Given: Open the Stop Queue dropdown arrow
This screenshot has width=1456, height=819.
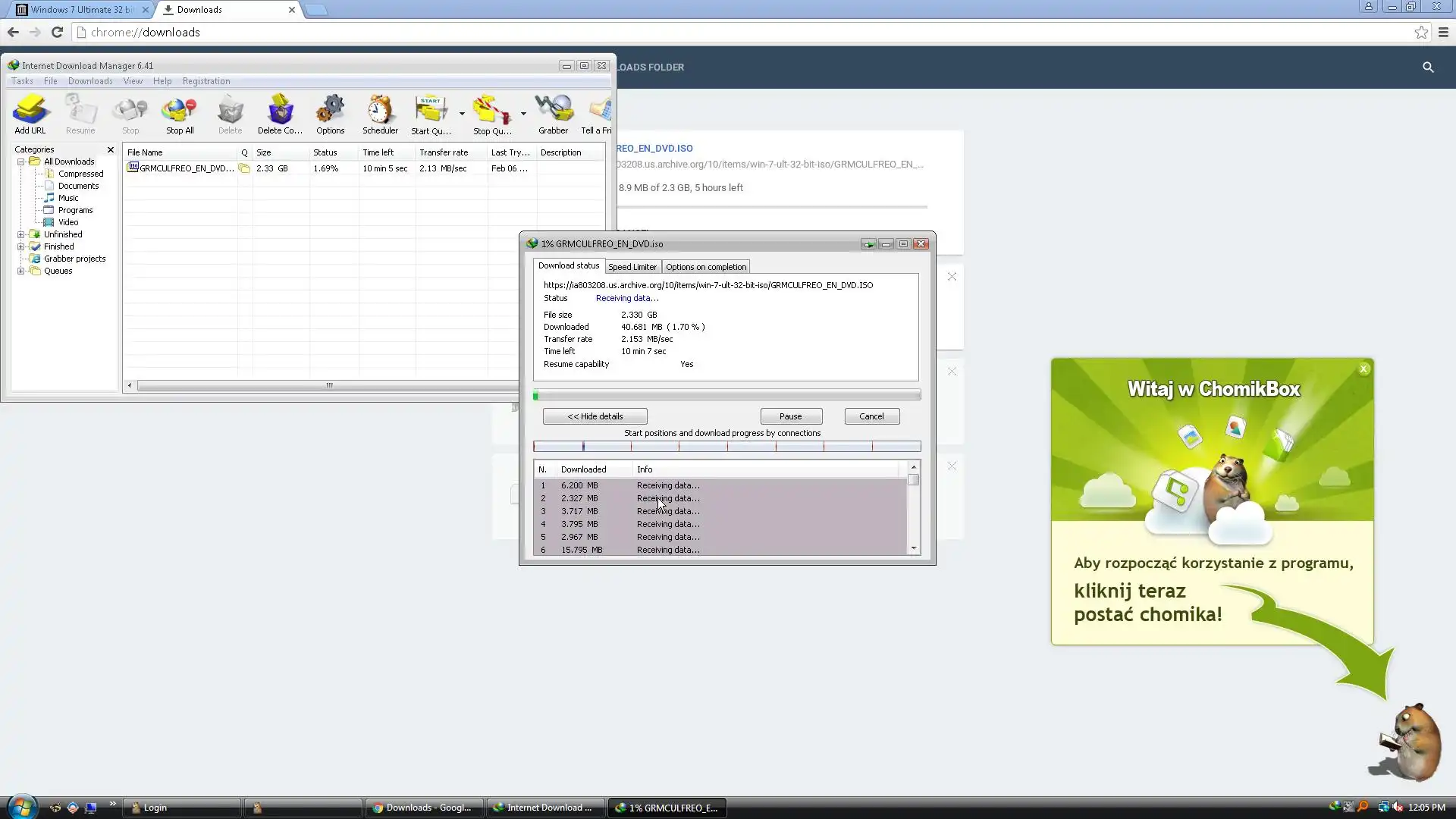Looking at the screenshot, I should (523, 114).
